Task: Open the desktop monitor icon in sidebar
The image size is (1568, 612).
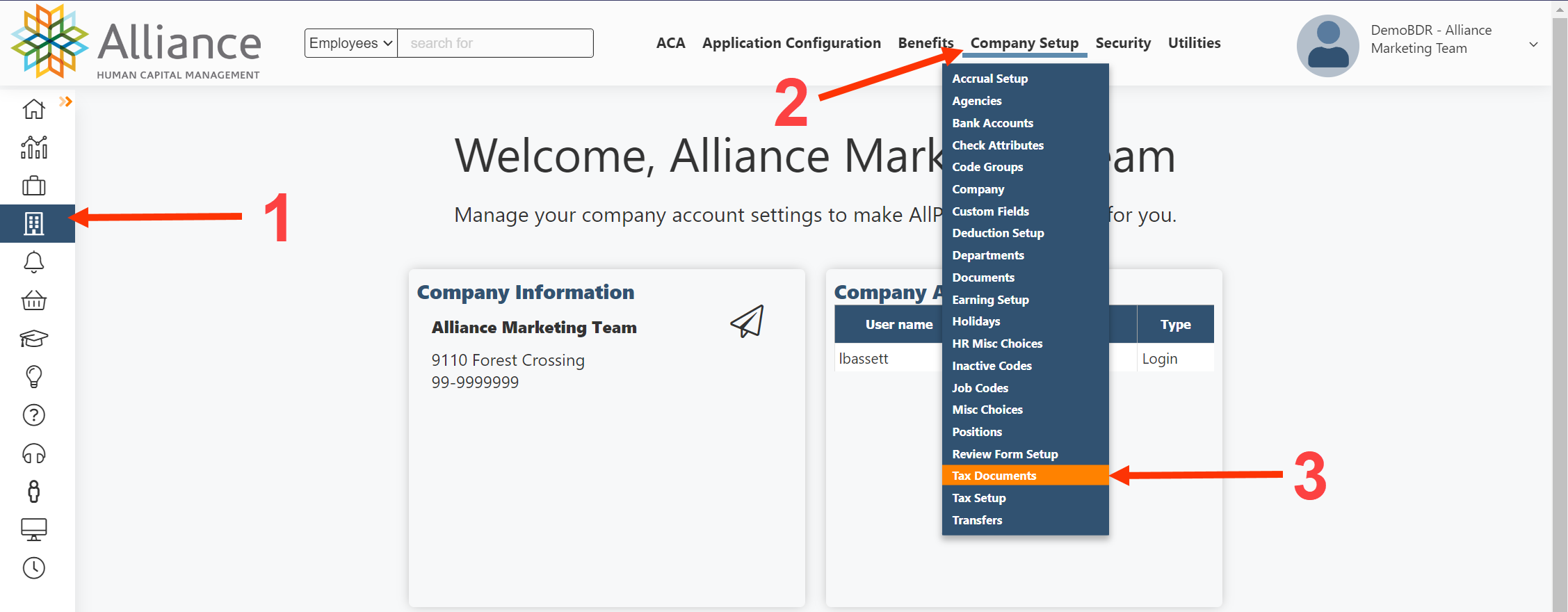Action: click(x=33, y=530)
